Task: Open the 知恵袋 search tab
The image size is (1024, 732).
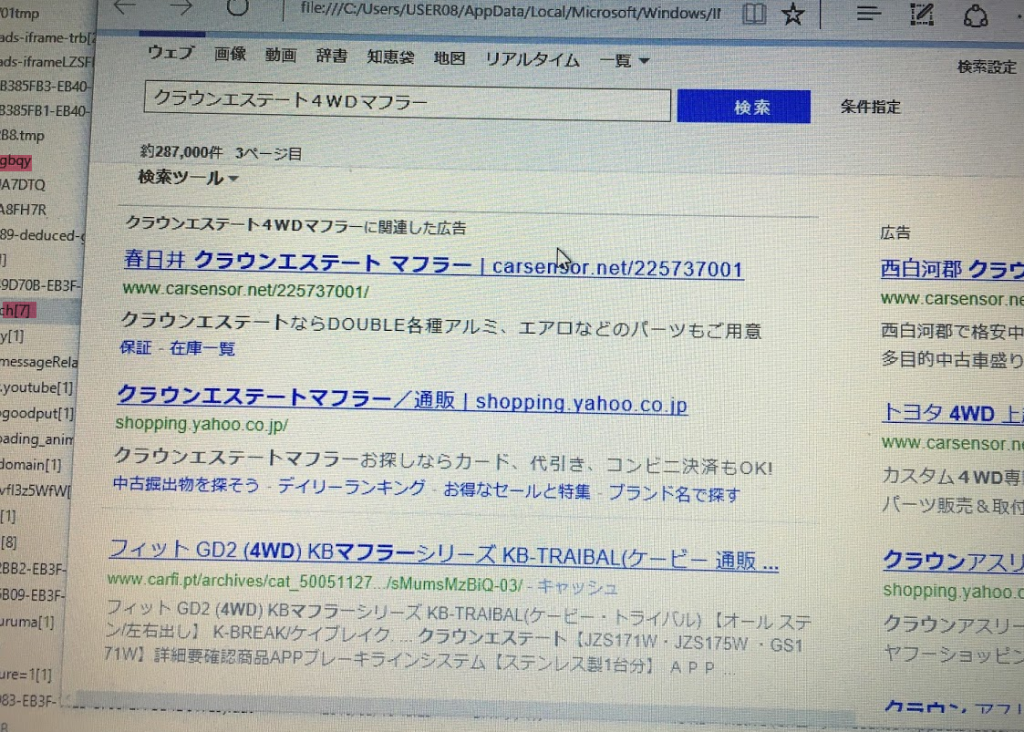Action: (x=391, y=57)
